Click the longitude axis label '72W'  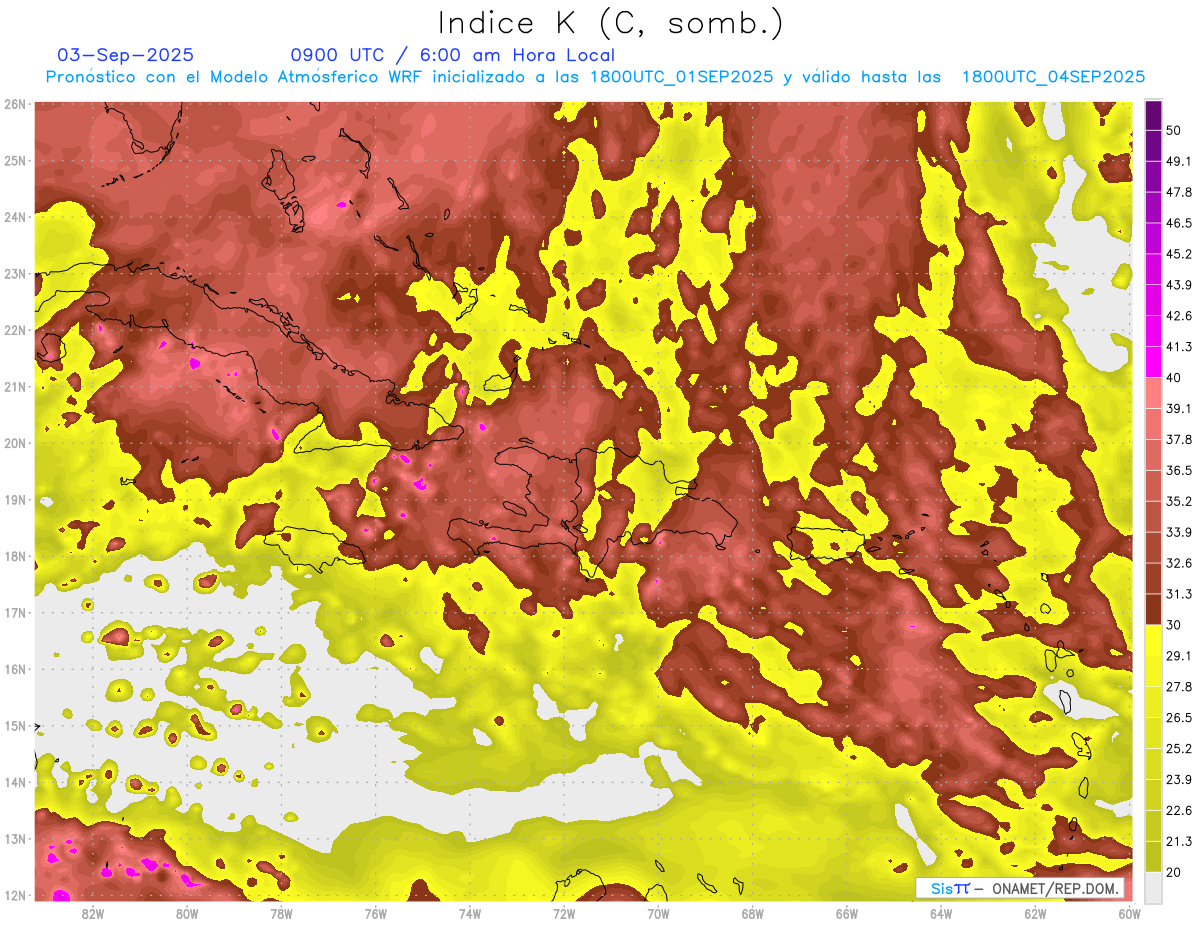pos(564,913)
